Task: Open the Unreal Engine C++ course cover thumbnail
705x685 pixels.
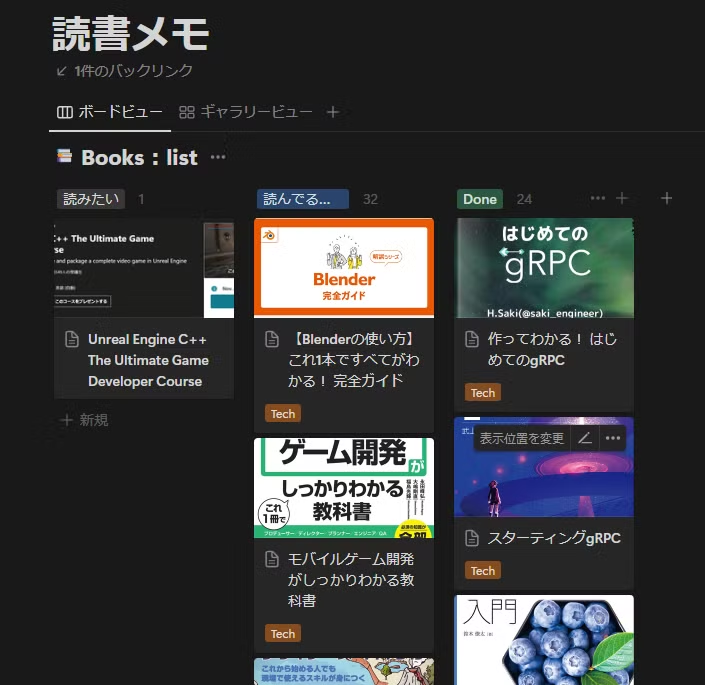Action: [x=144, y=269]
